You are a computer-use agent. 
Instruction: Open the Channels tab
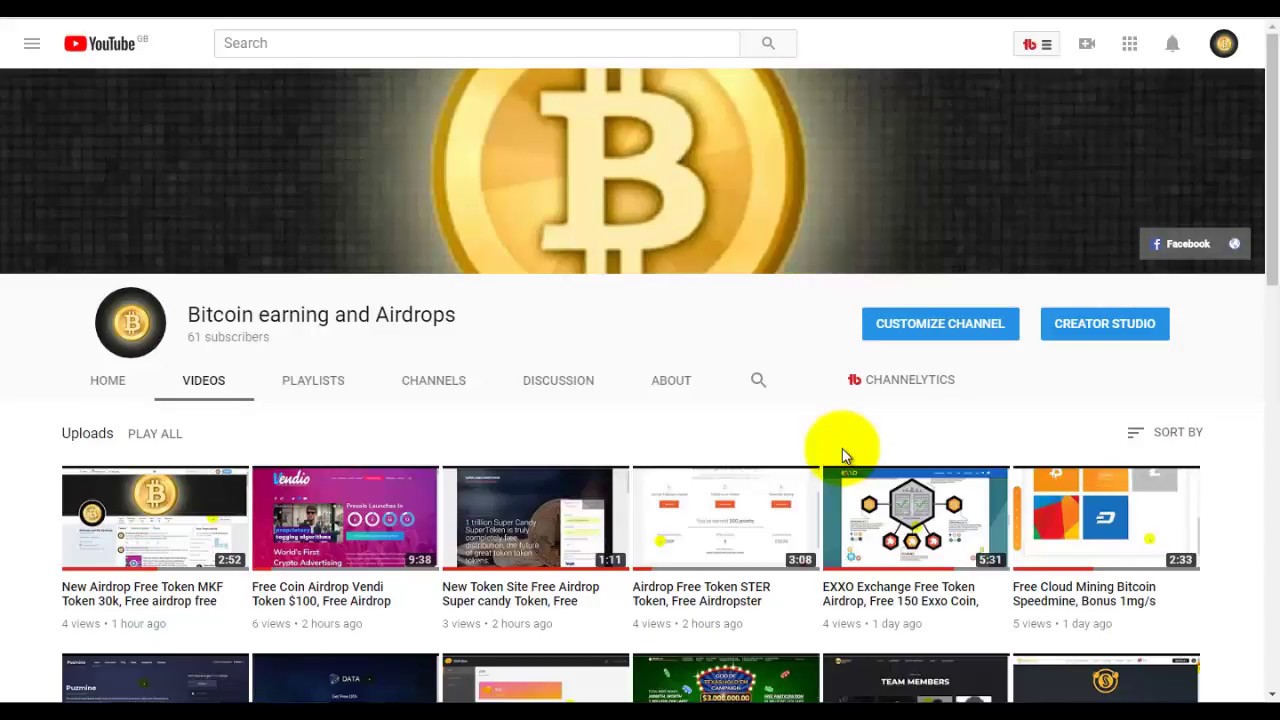pyautogui.click(x=434, y=380)
